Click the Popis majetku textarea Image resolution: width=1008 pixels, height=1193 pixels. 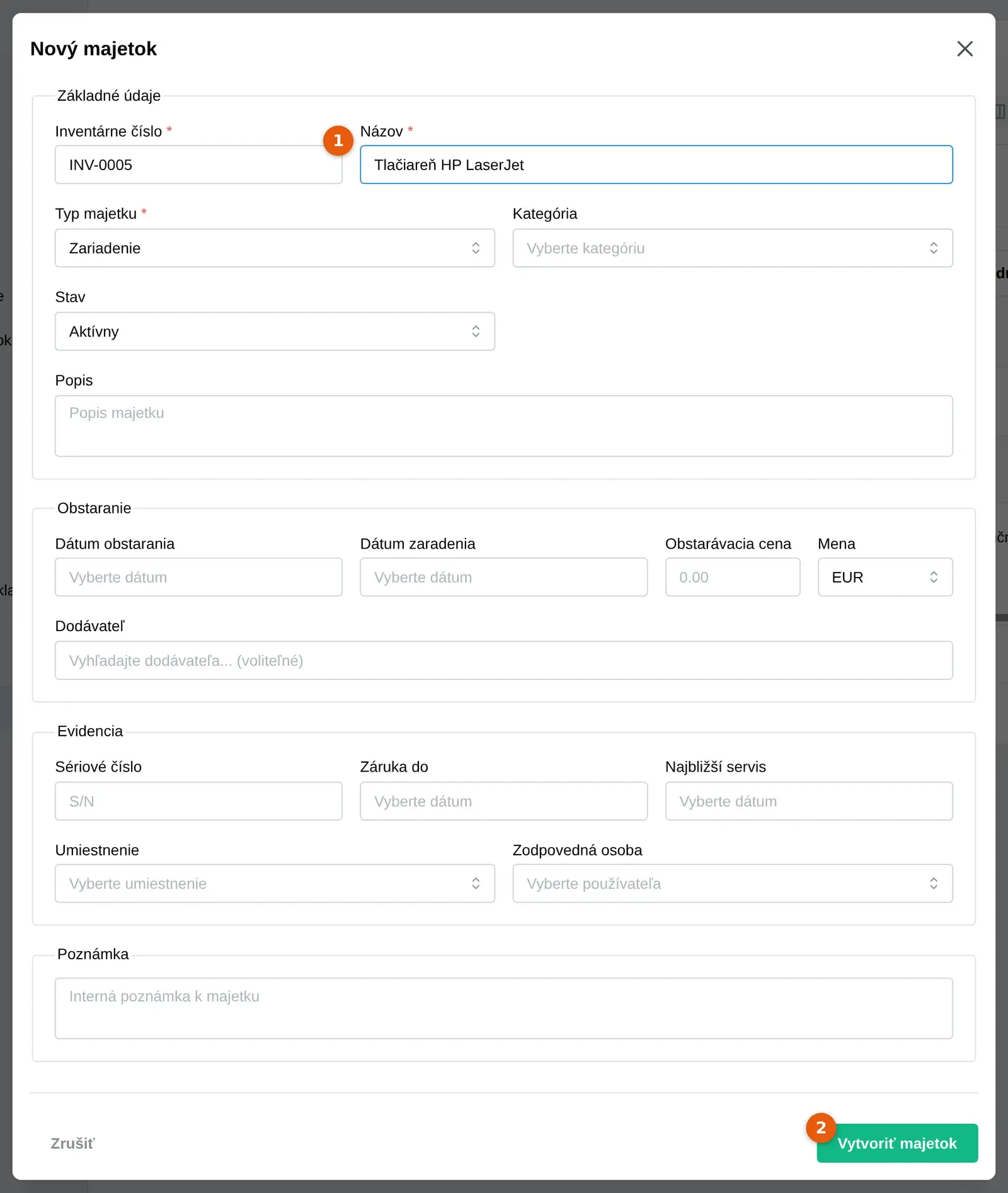504,426
